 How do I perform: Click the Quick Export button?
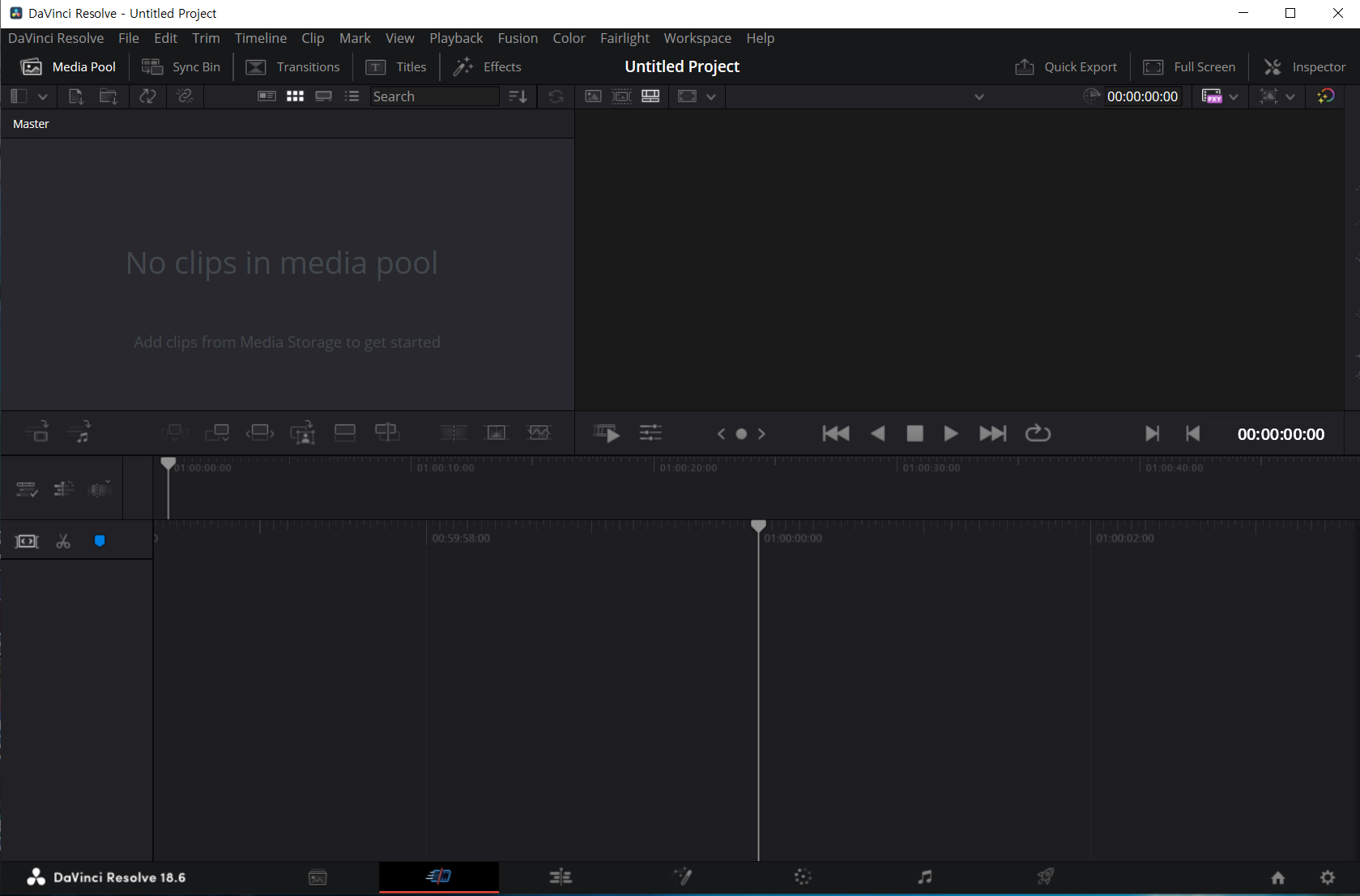point(1066,66)
